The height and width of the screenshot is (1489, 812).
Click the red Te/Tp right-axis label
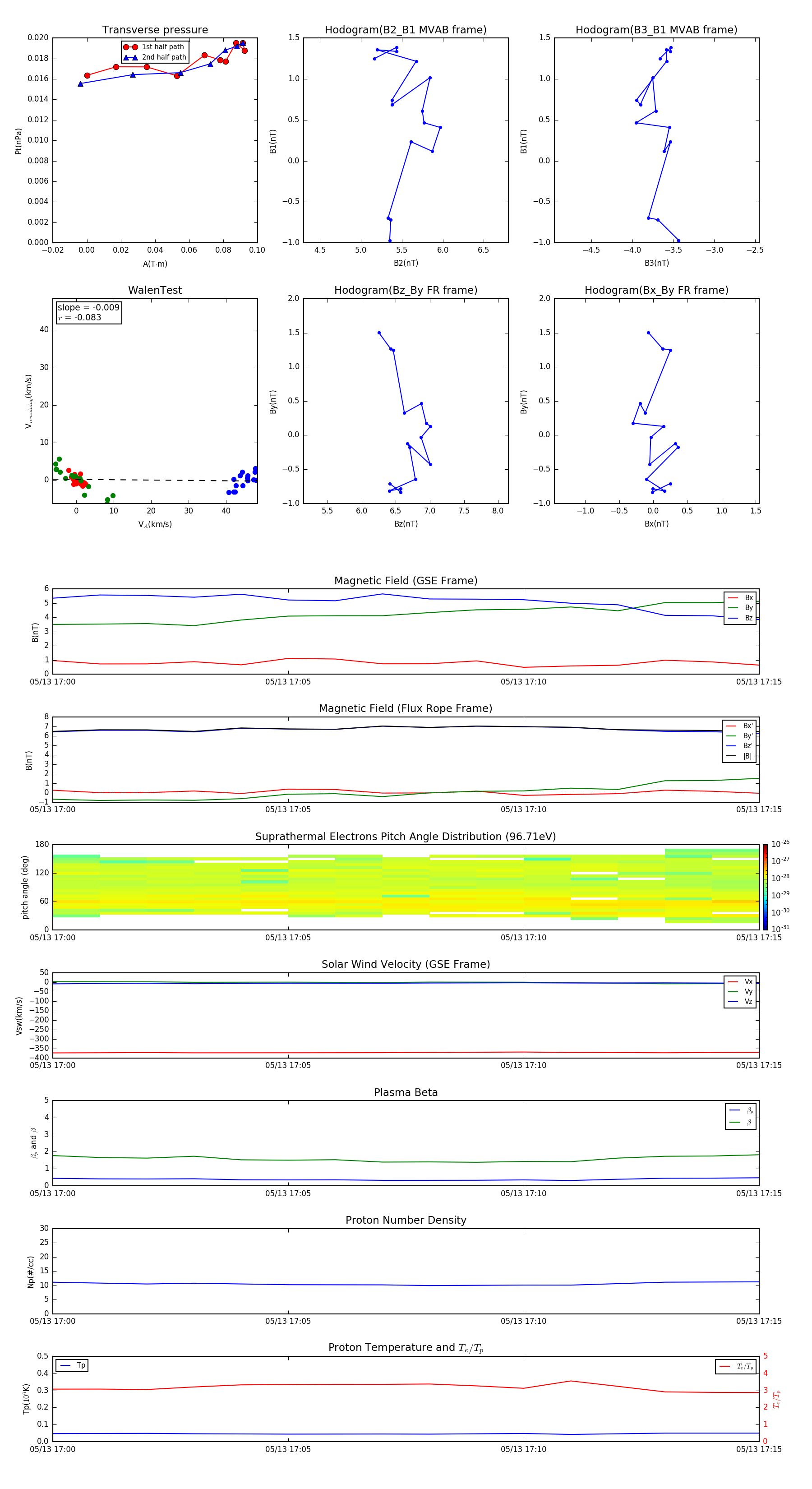click(777, 1399)
